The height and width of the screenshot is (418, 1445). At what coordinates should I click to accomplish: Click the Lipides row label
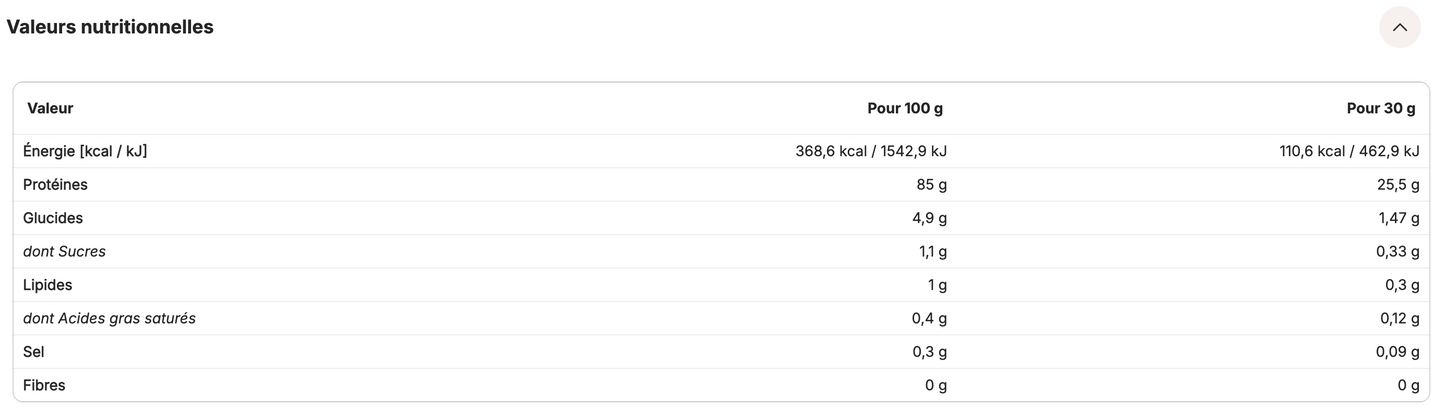48,285
